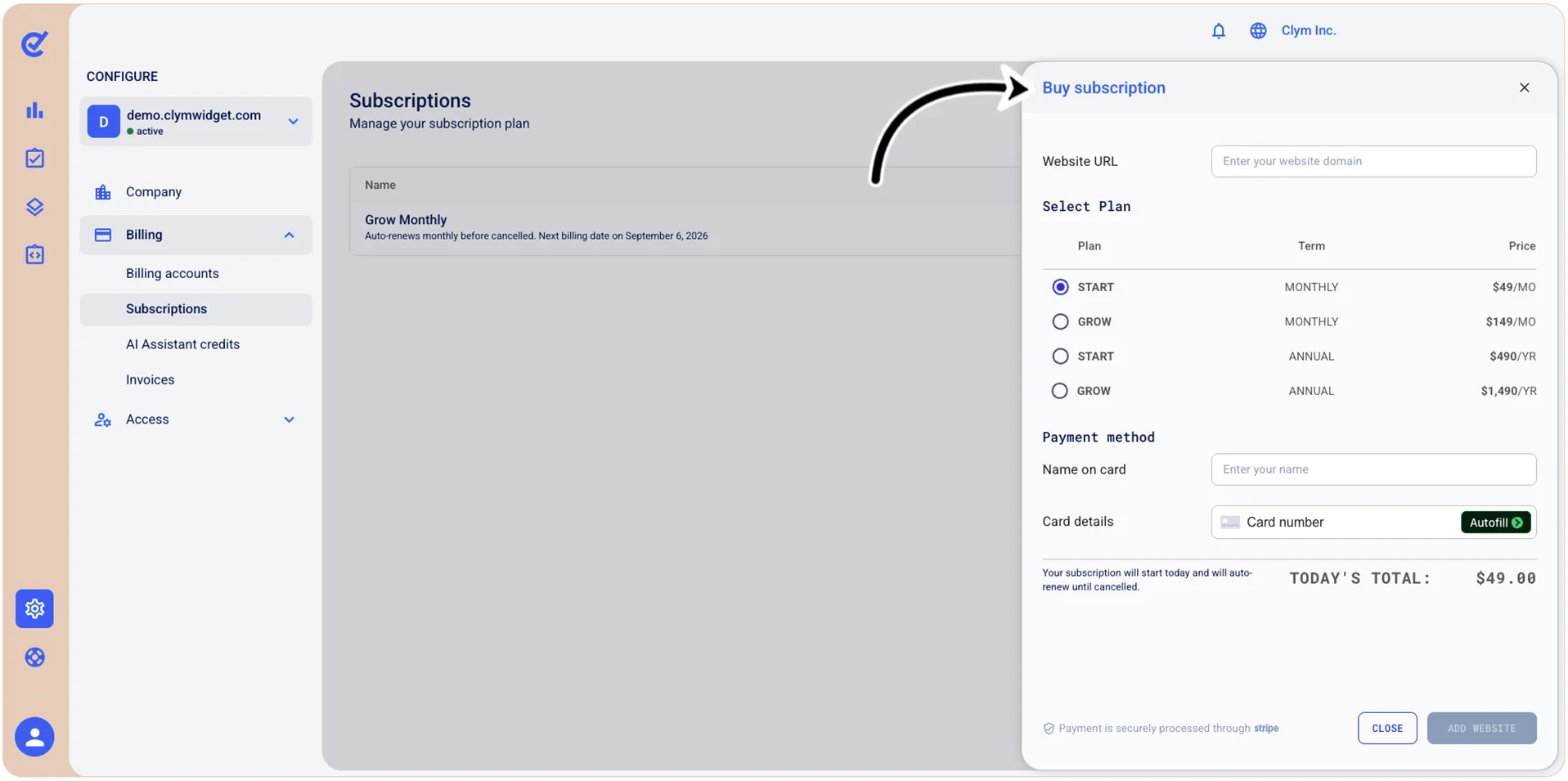Screen dimensions: 1568x781
Task: Click the checklist tasks sidebar icon
Action: click(34, 158)
